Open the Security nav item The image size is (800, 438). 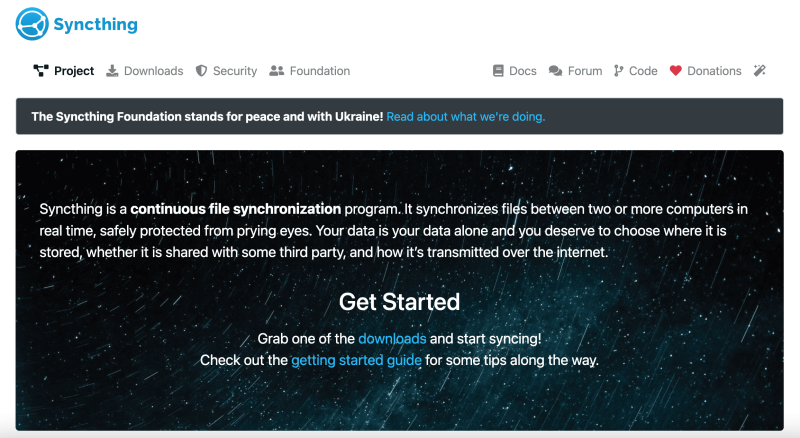(235, 71)
